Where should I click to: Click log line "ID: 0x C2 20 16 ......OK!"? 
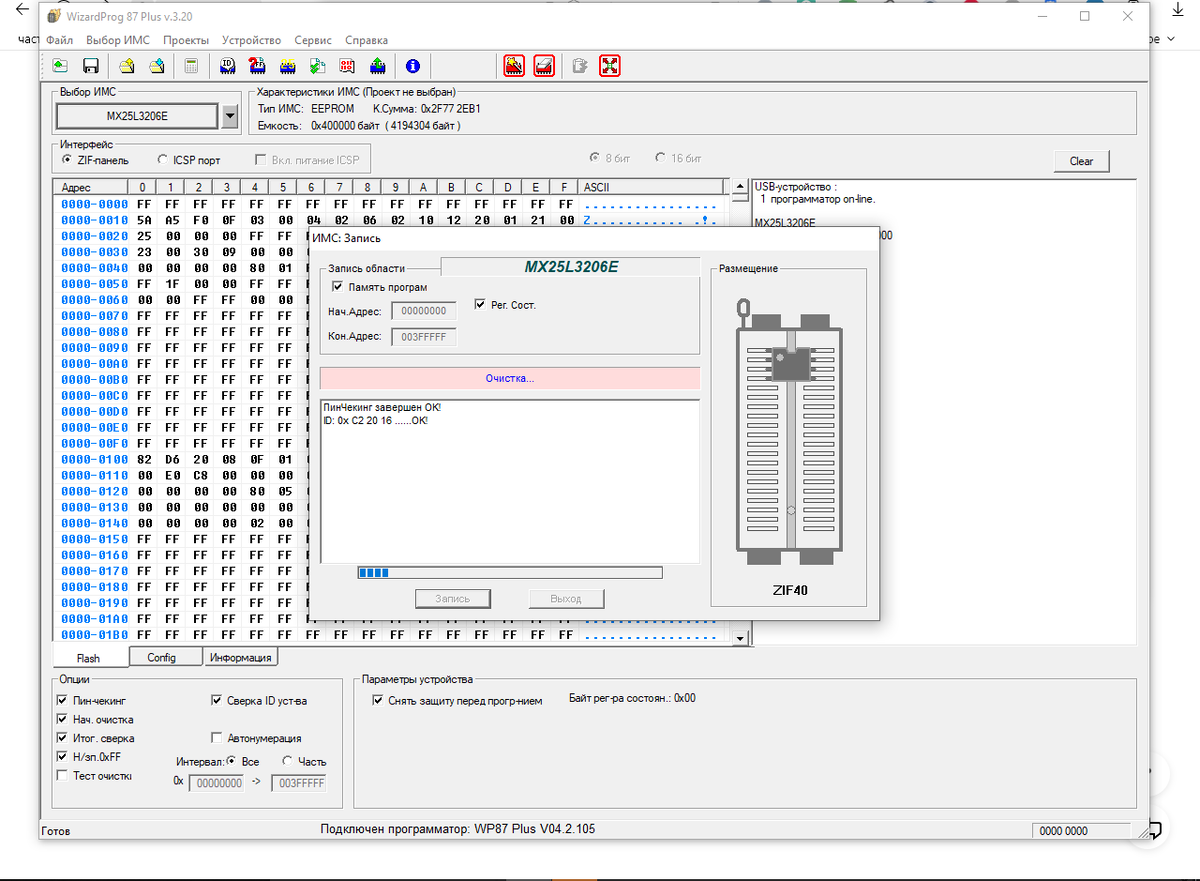pyautogui.click(x=376, y=420)
